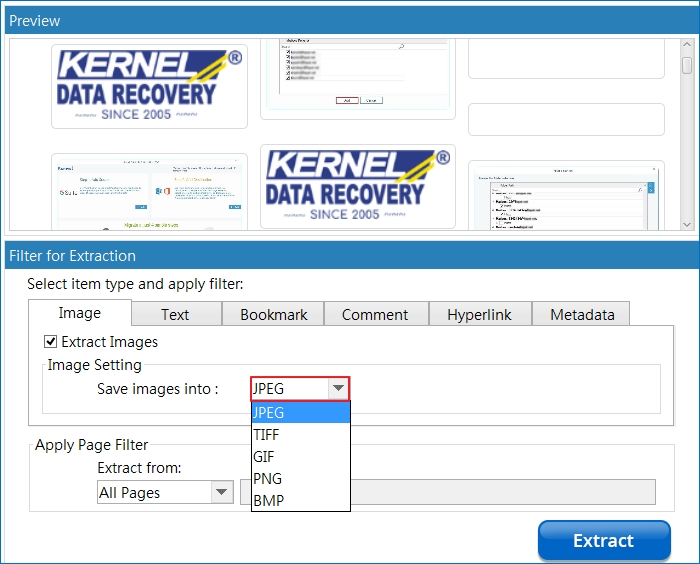Viewport: 700px width, 564px height.
Task: Choose GIF from the format list
Action: [x=300, y=456]
